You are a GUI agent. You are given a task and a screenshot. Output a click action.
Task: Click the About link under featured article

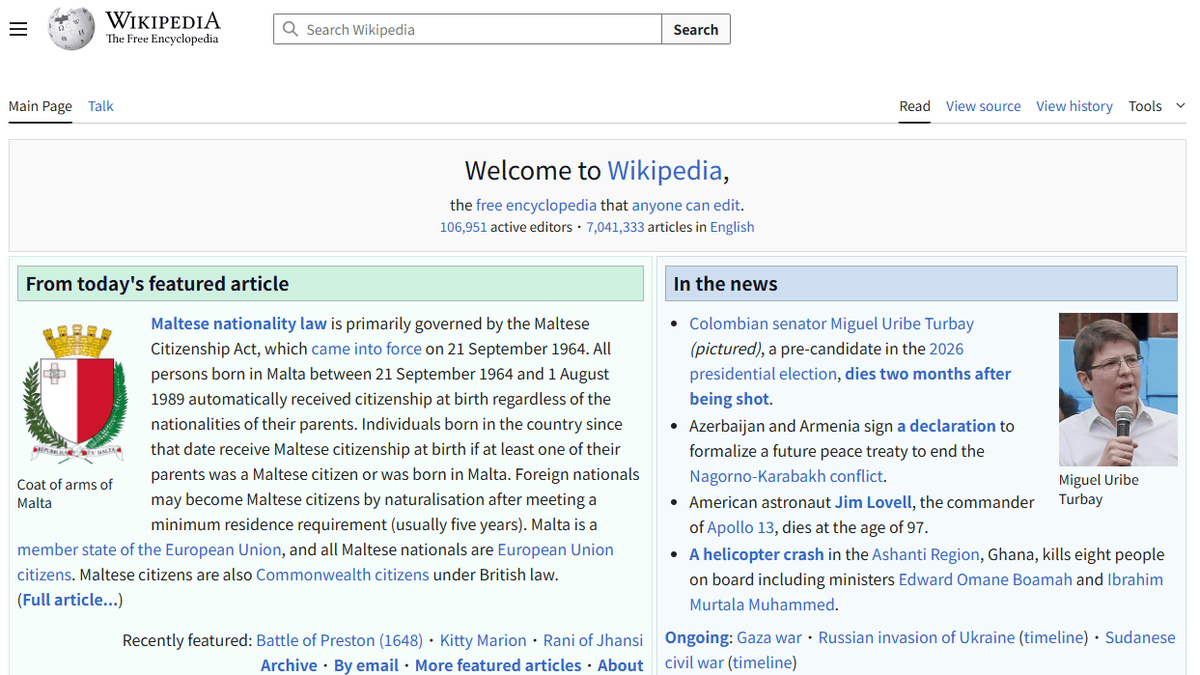pos(620,665)
